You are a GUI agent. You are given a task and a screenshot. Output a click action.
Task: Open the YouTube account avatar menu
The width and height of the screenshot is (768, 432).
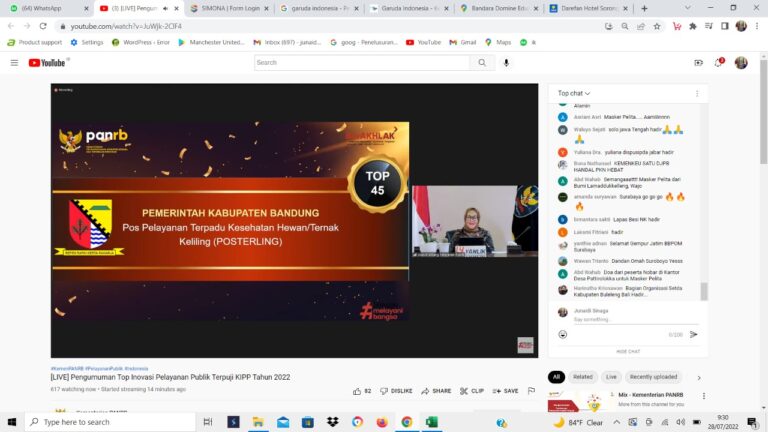coord(741,63)
